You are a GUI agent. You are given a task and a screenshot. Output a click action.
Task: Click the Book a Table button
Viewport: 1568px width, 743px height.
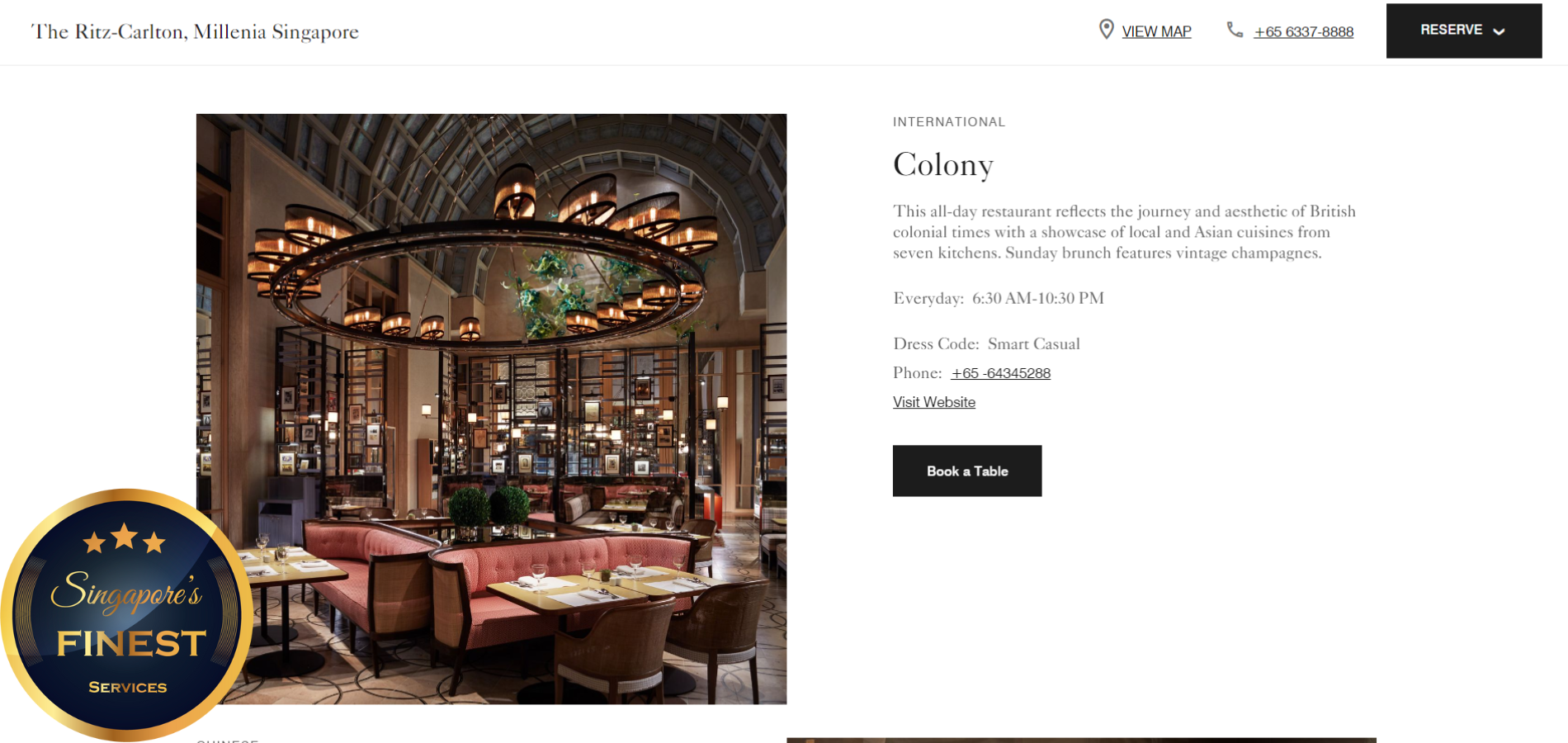point(967,471)
